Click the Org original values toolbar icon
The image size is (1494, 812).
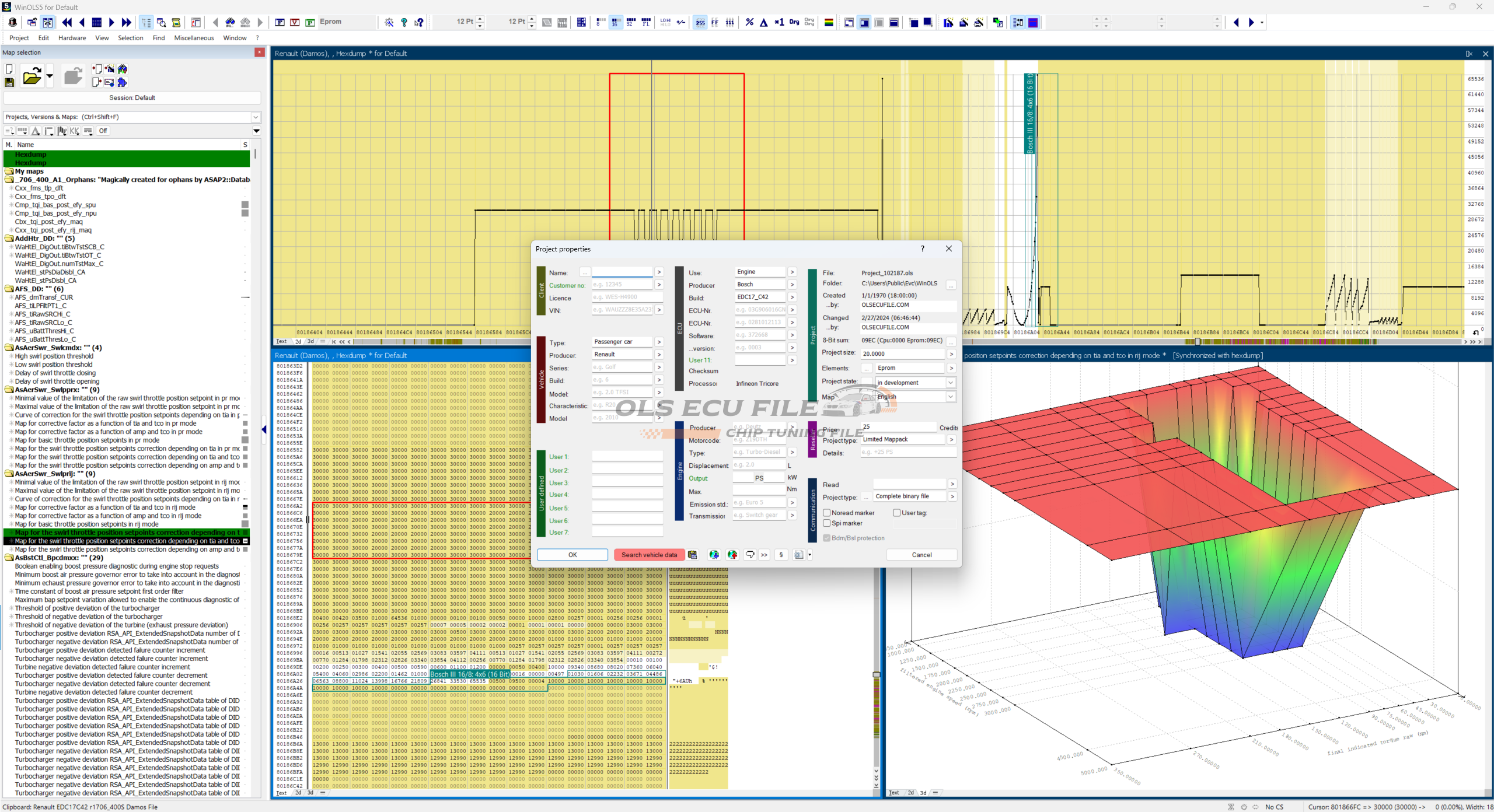pyautogui.click(x=794, y=22)
